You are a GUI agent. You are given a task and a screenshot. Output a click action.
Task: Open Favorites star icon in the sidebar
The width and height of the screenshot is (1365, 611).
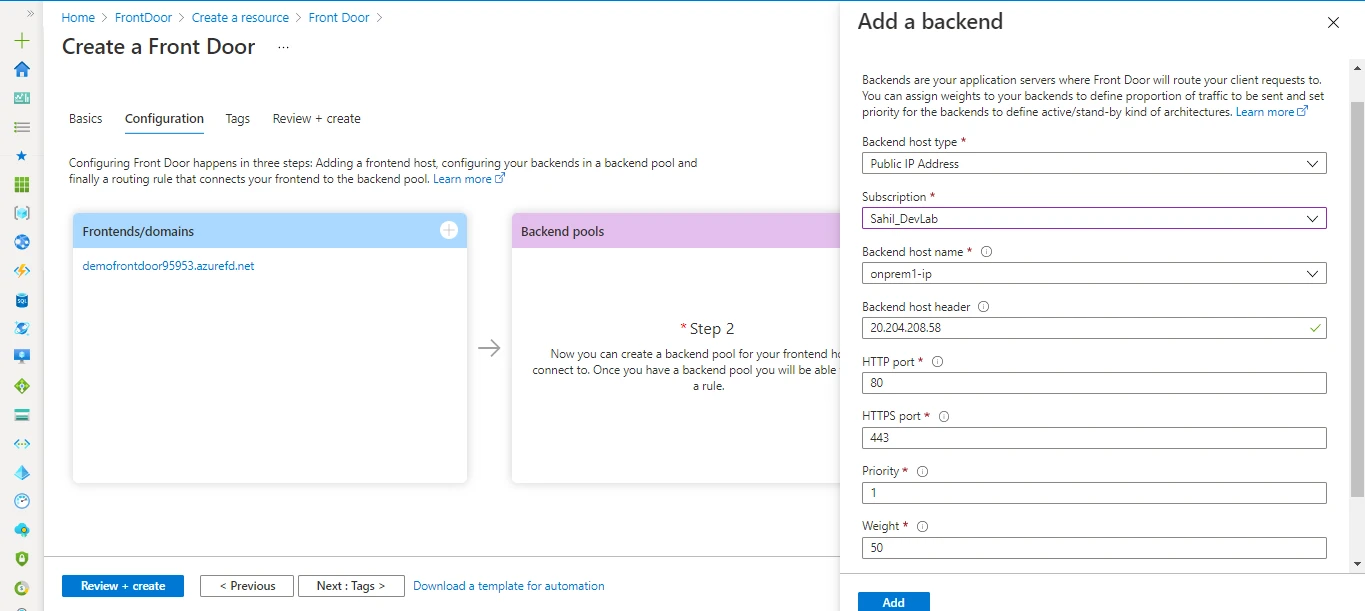coord(22,156)
